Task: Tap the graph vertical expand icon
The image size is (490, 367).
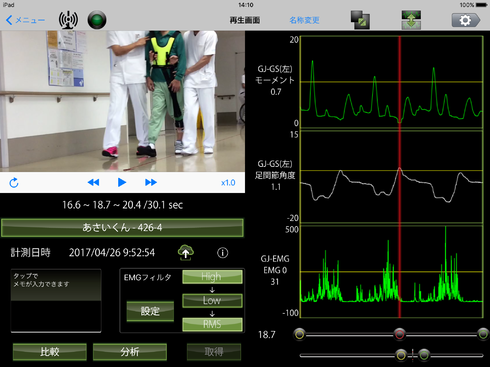Action: [411, 20]
